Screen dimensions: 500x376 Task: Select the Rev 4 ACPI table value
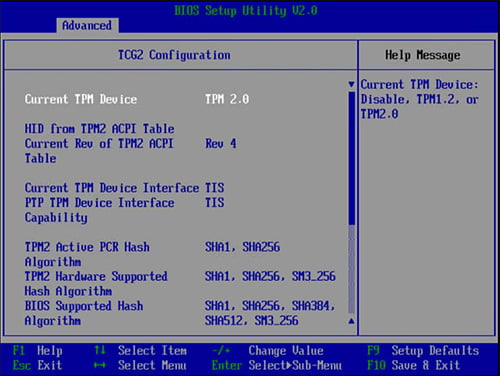coord(221,144)
